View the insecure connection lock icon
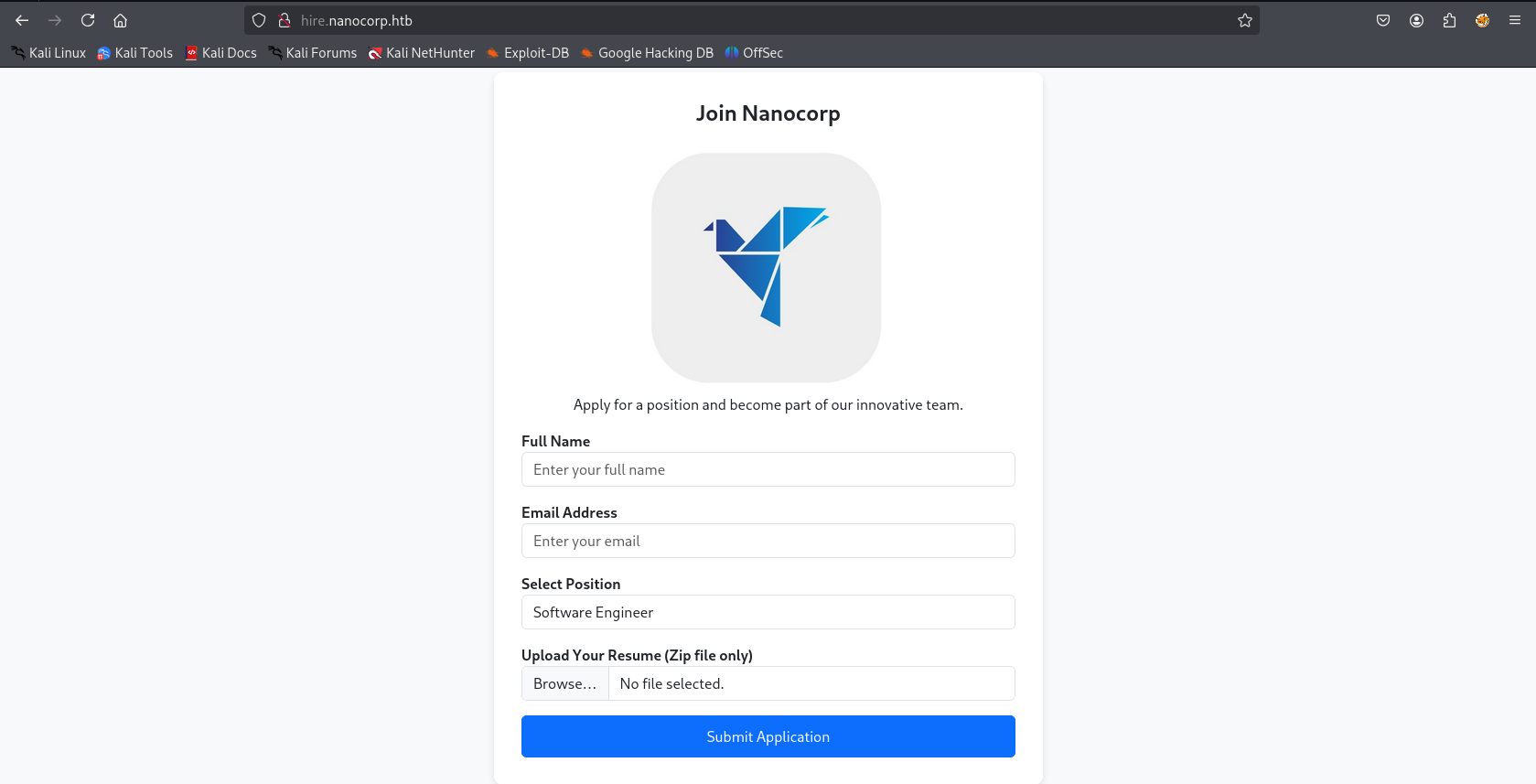Screen dimensions: 1536x784 point(285,20)
